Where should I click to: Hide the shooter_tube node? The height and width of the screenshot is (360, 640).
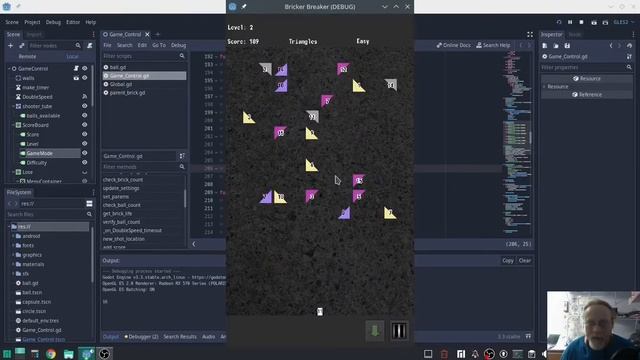click(x=84, y=106)
